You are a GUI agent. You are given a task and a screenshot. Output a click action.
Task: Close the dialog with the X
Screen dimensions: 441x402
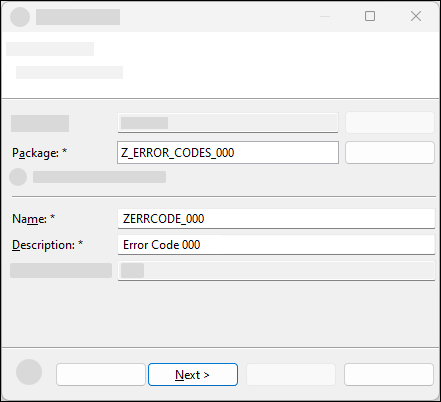(x=416, y=16)
